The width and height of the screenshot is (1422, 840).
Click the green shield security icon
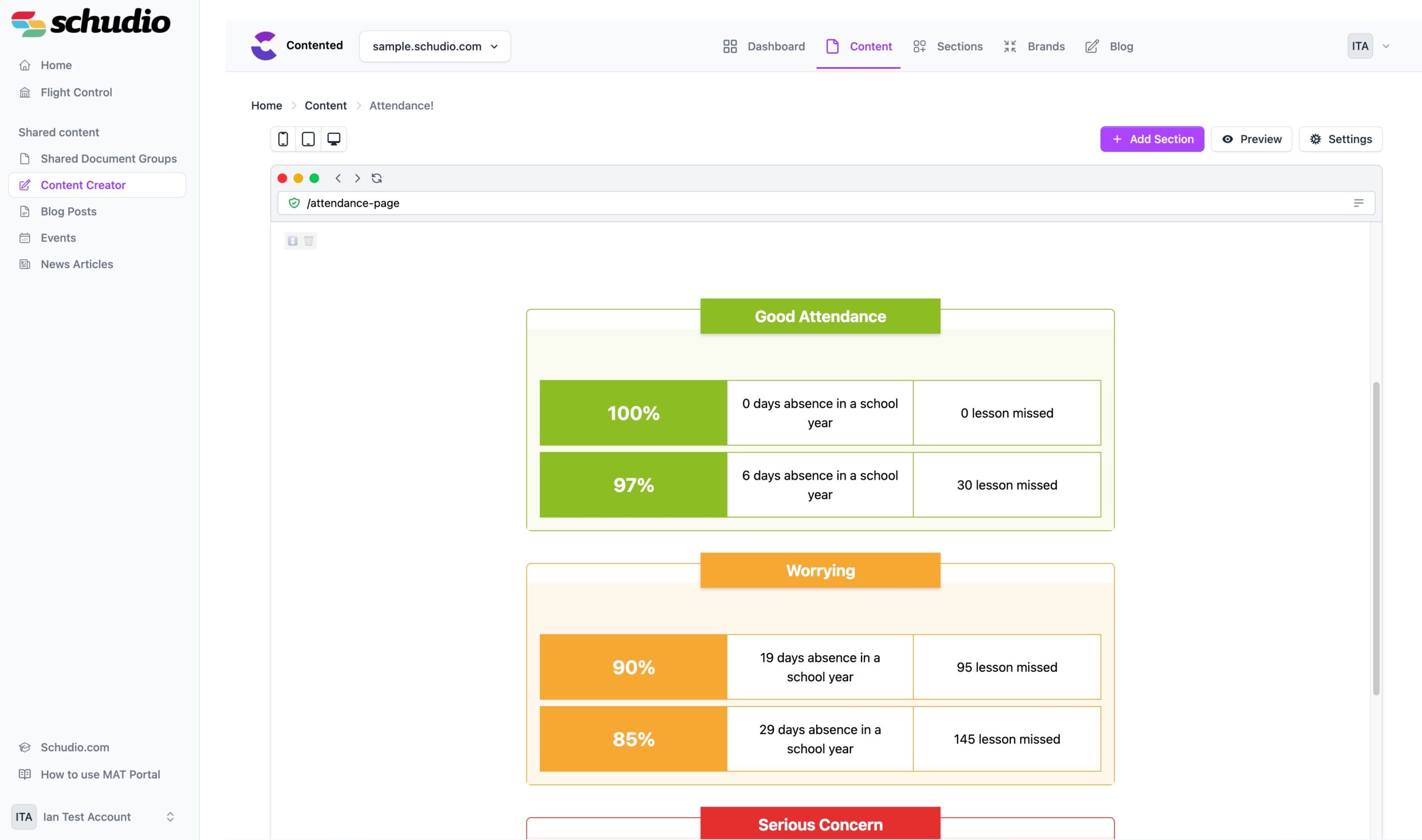click(x=294, y=203)
